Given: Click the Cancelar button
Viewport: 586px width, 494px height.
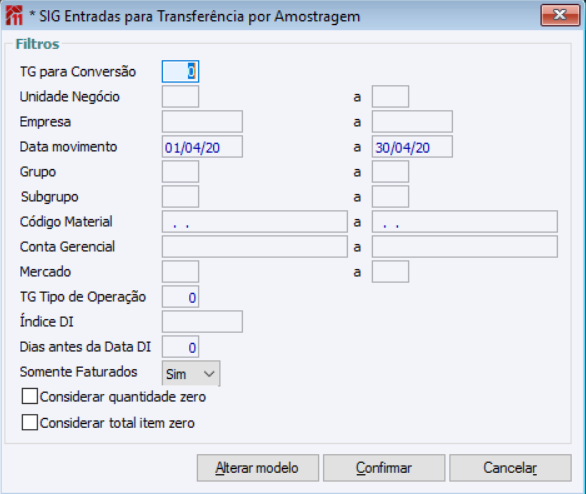Looking at the screenshot, I should 511,468.
